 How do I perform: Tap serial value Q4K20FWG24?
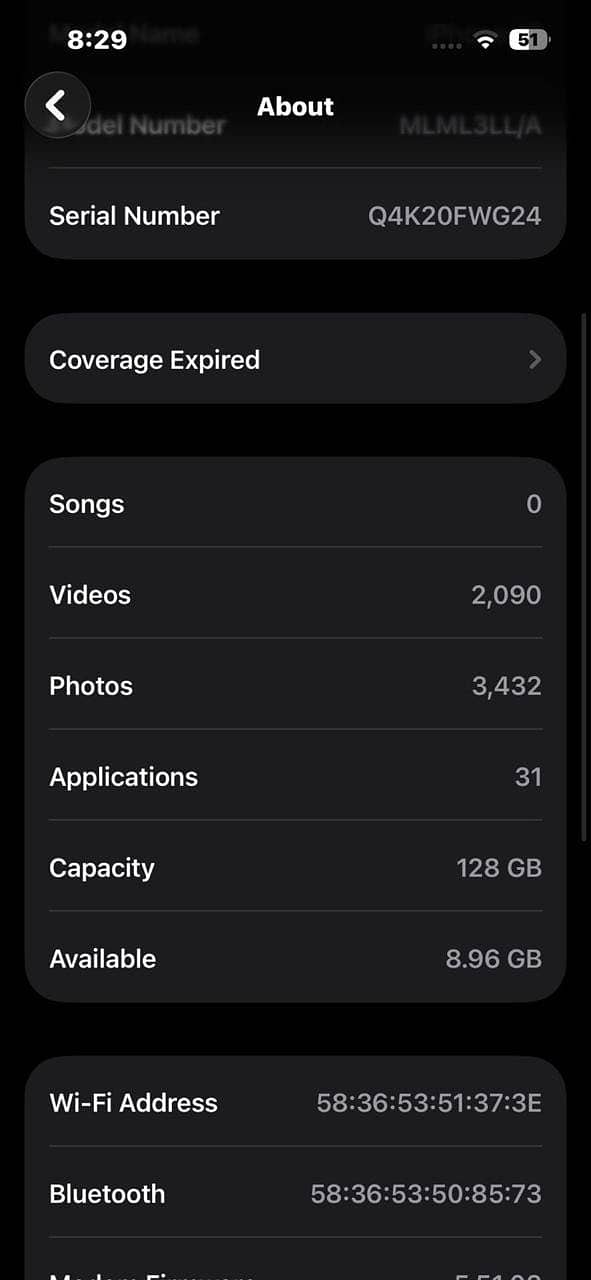[x=454, y=216]
